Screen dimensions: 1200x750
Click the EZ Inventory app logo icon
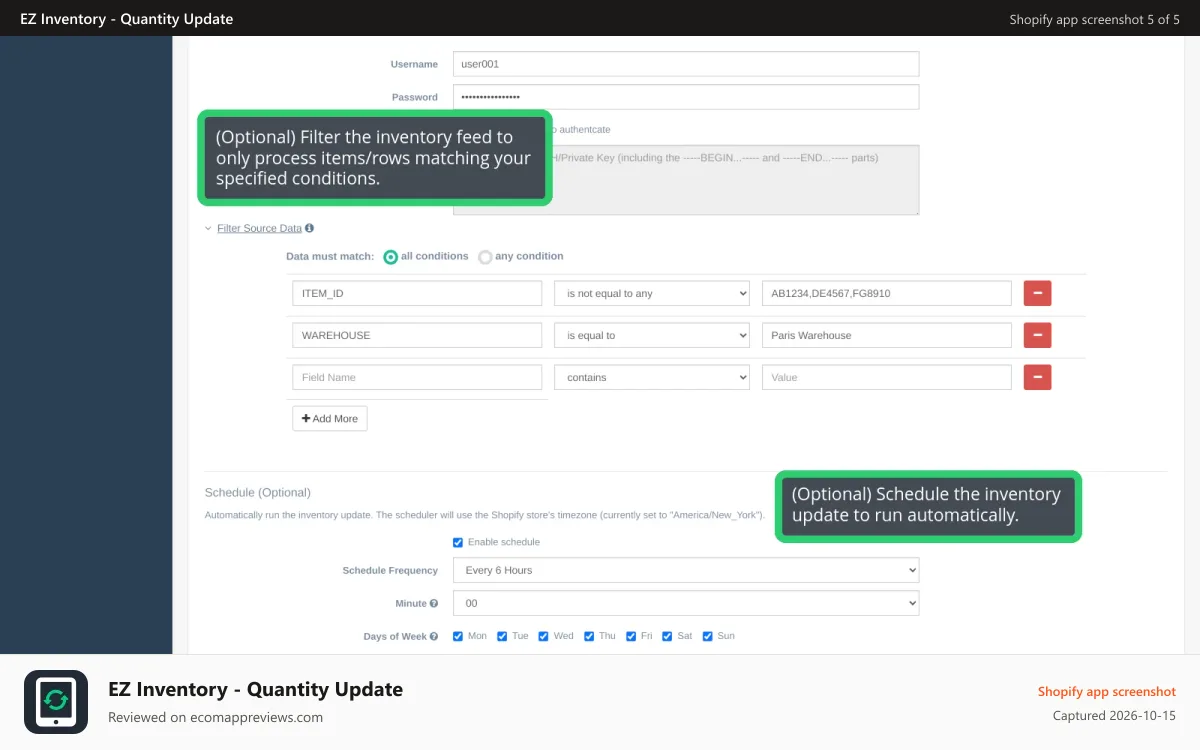[x=56, y=702]
